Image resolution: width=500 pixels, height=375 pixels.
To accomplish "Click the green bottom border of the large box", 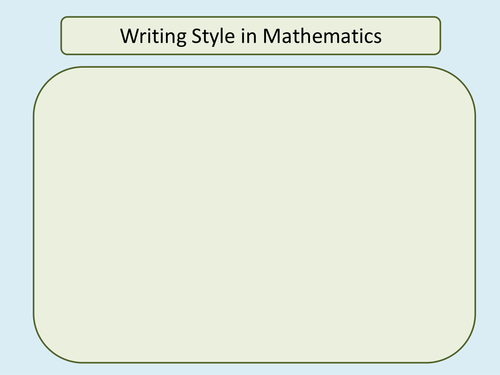I will click(254, 362).
